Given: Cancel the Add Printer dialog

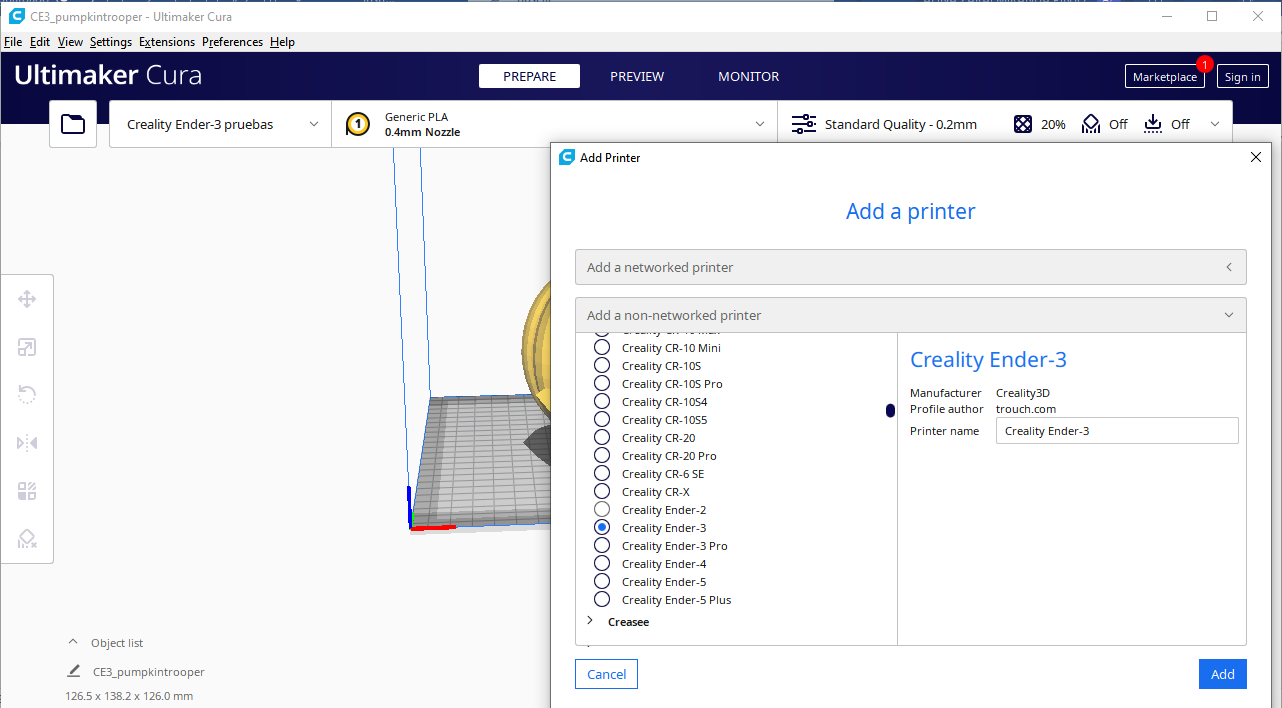Looking at the screenshot, I should [x=606, y=674].
